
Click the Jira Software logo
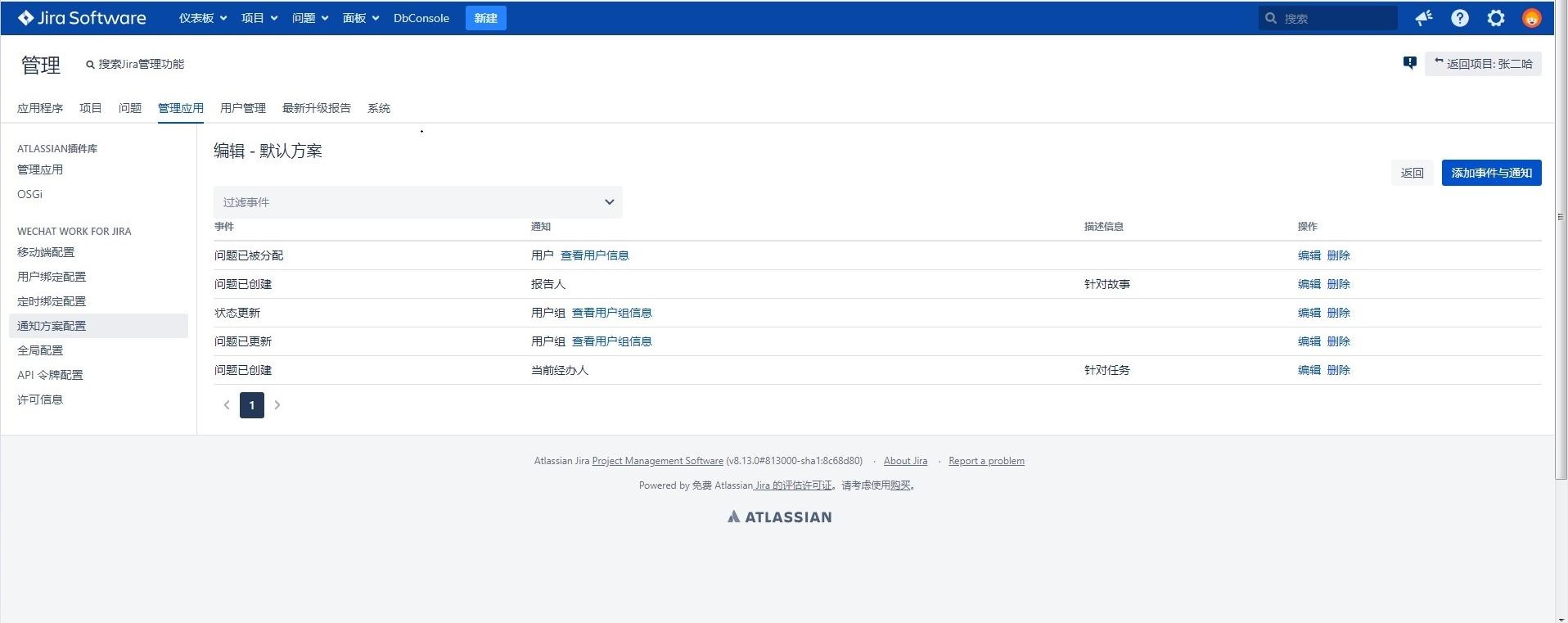tap(82, 18)
